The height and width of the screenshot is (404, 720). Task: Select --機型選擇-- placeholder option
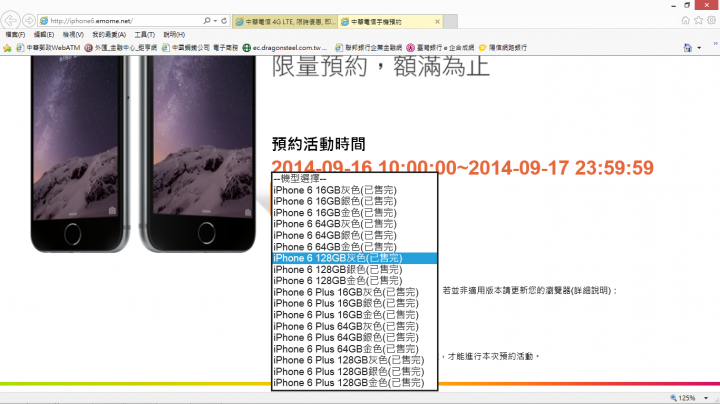(354, 179)
